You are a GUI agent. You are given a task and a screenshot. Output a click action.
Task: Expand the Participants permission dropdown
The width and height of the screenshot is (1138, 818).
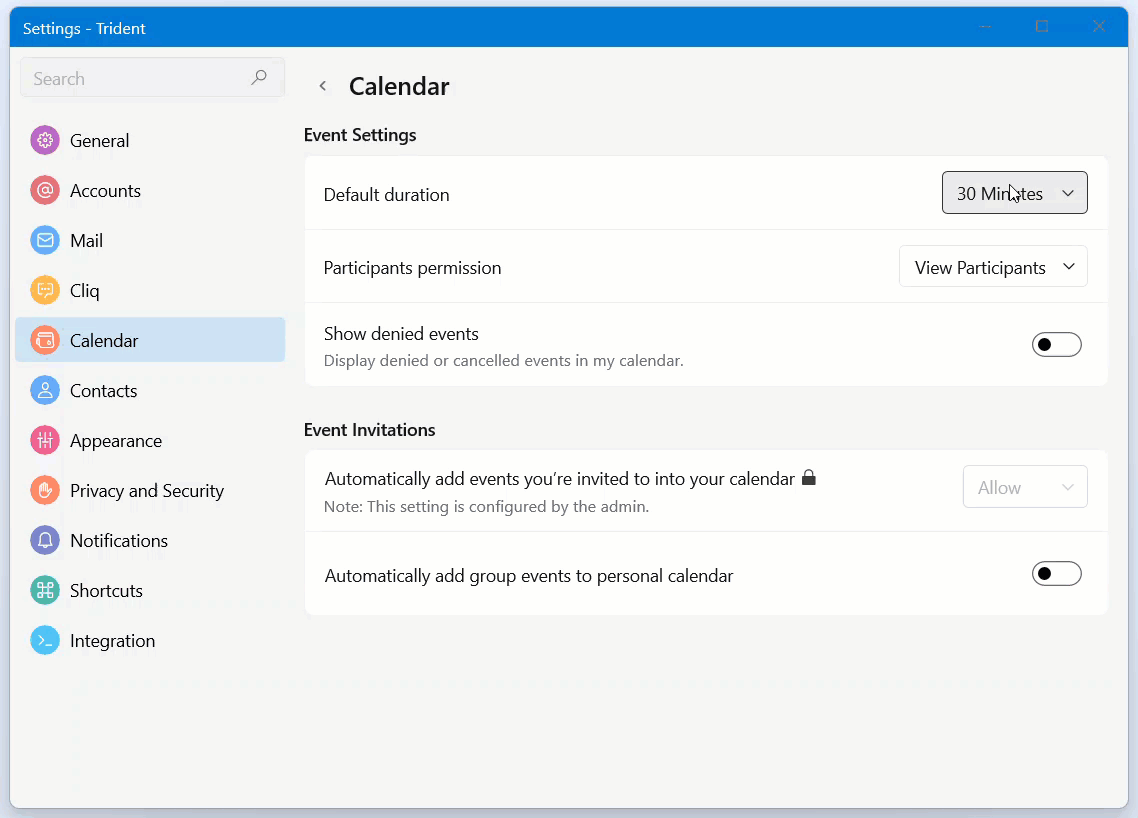point(992,267)
